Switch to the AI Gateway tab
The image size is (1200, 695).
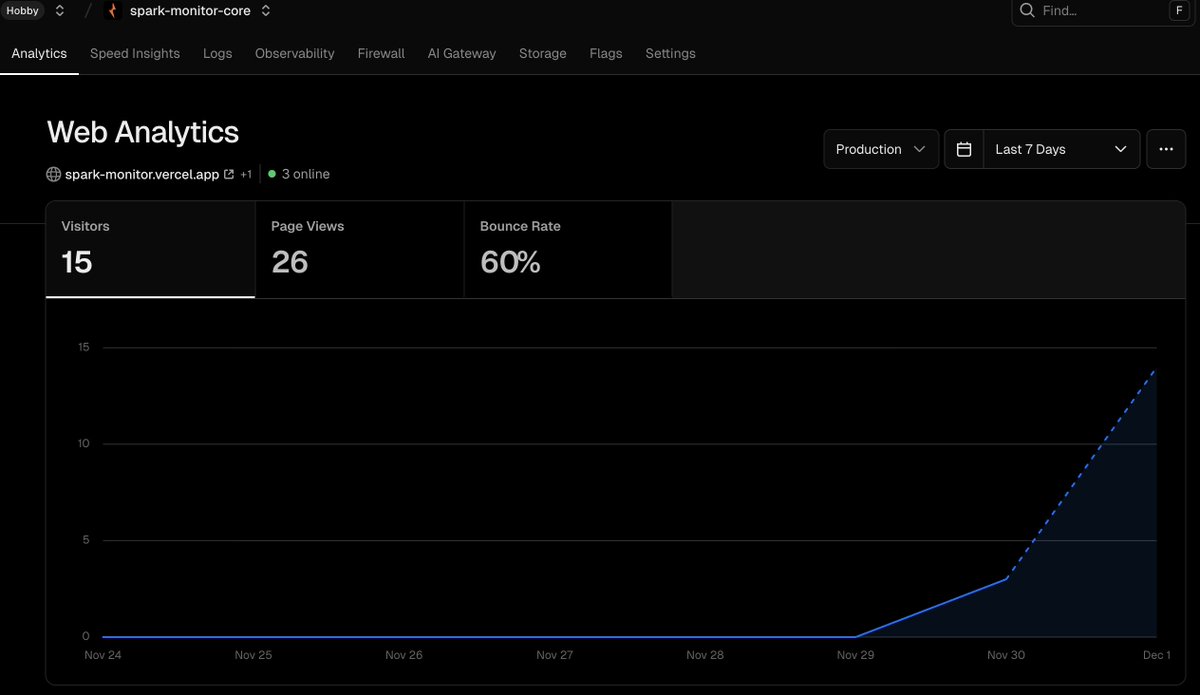point(462,53)
